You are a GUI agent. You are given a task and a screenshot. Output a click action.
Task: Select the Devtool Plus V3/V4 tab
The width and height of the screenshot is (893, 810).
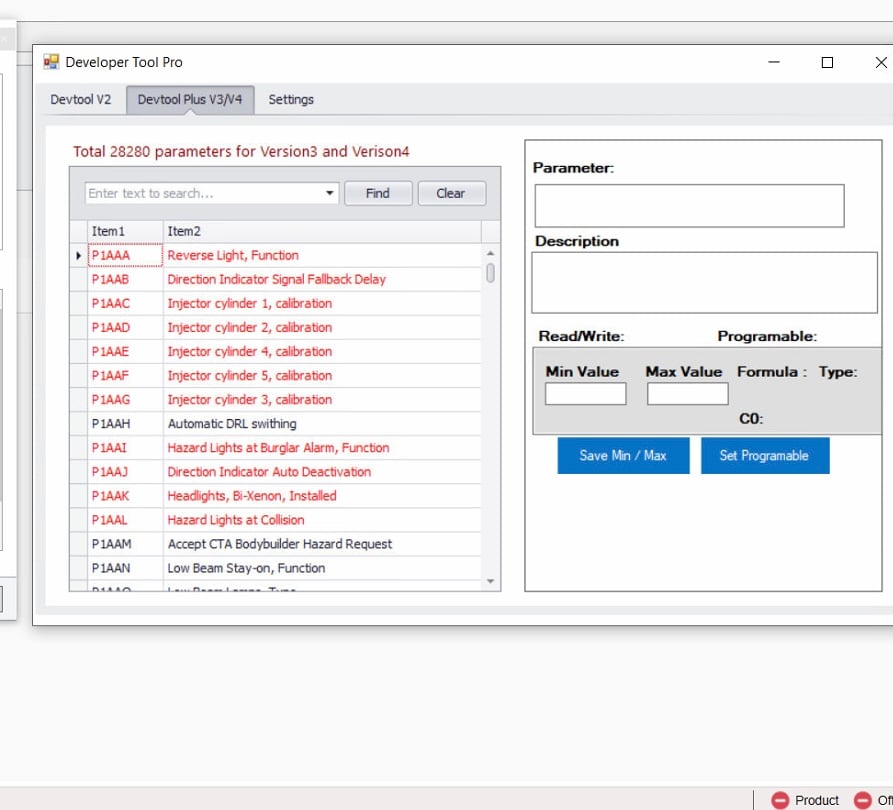pyautogui.click(x=190, y=99)
